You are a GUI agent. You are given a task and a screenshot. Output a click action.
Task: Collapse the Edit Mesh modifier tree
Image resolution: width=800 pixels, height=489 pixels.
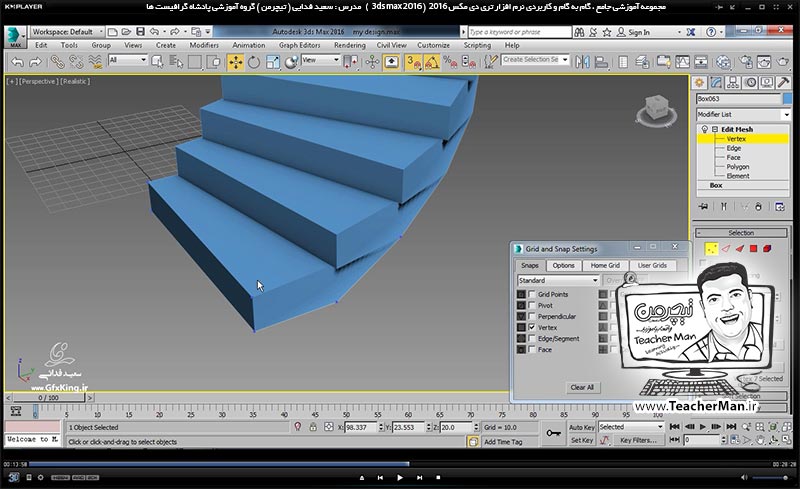715,129
